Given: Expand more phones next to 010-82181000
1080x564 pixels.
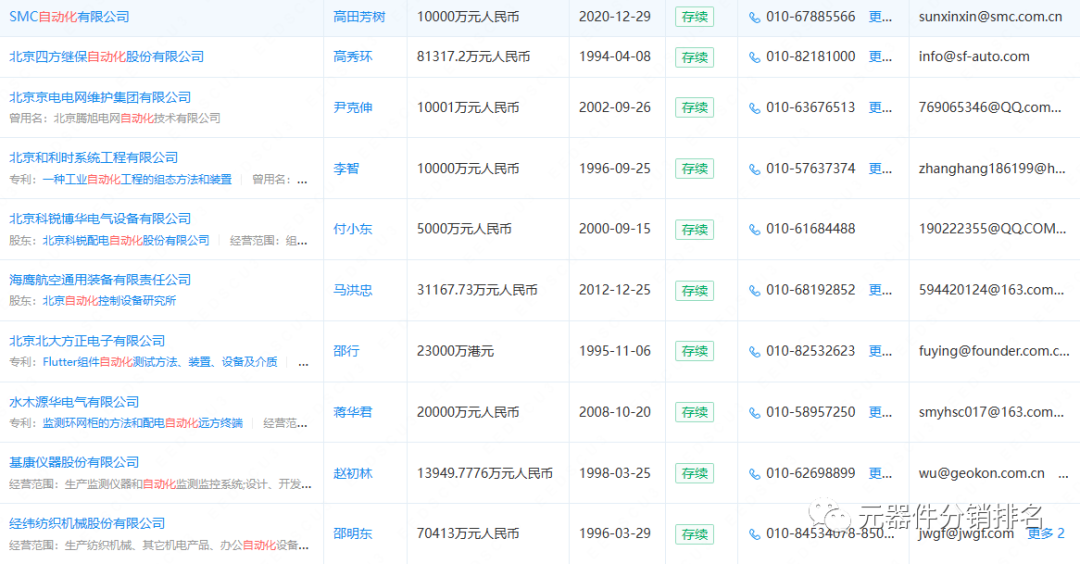Looking at the screenshot, I should pos(880,56).
